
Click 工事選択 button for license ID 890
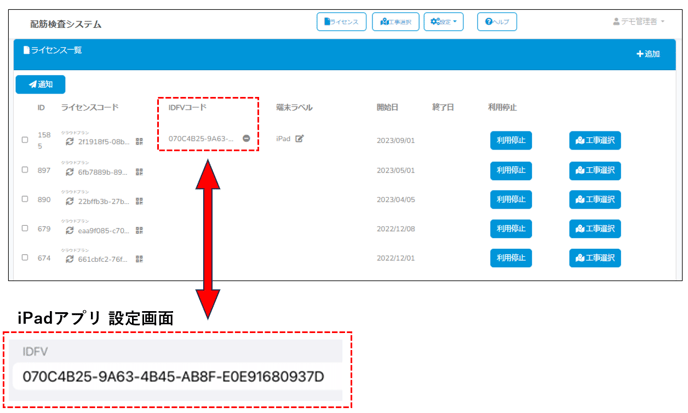tap(595, 199)
